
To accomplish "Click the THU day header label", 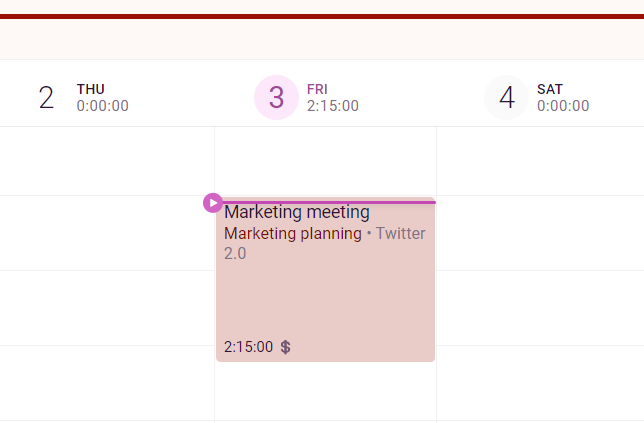I will pyautogui.click(x=90, y=89).
